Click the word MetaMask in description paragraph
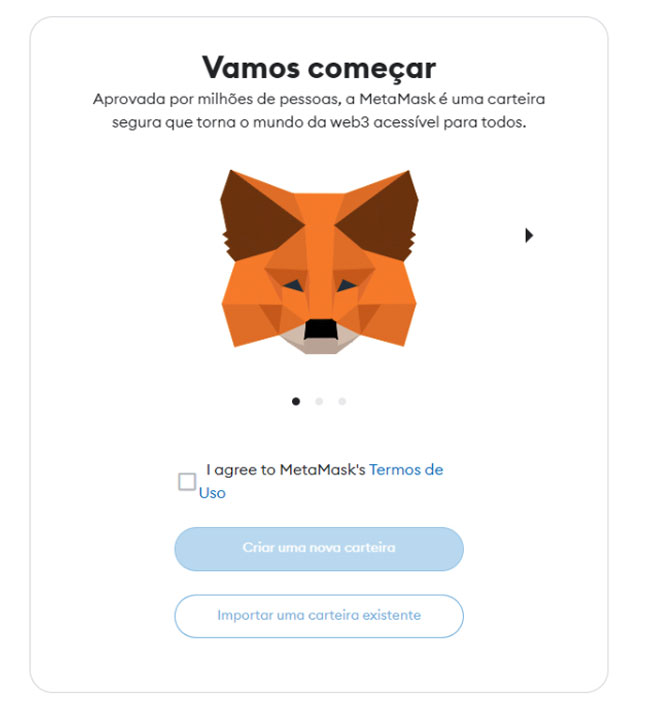Image resolution: width=652 pixels, height=703 pixels. point(397,99)
